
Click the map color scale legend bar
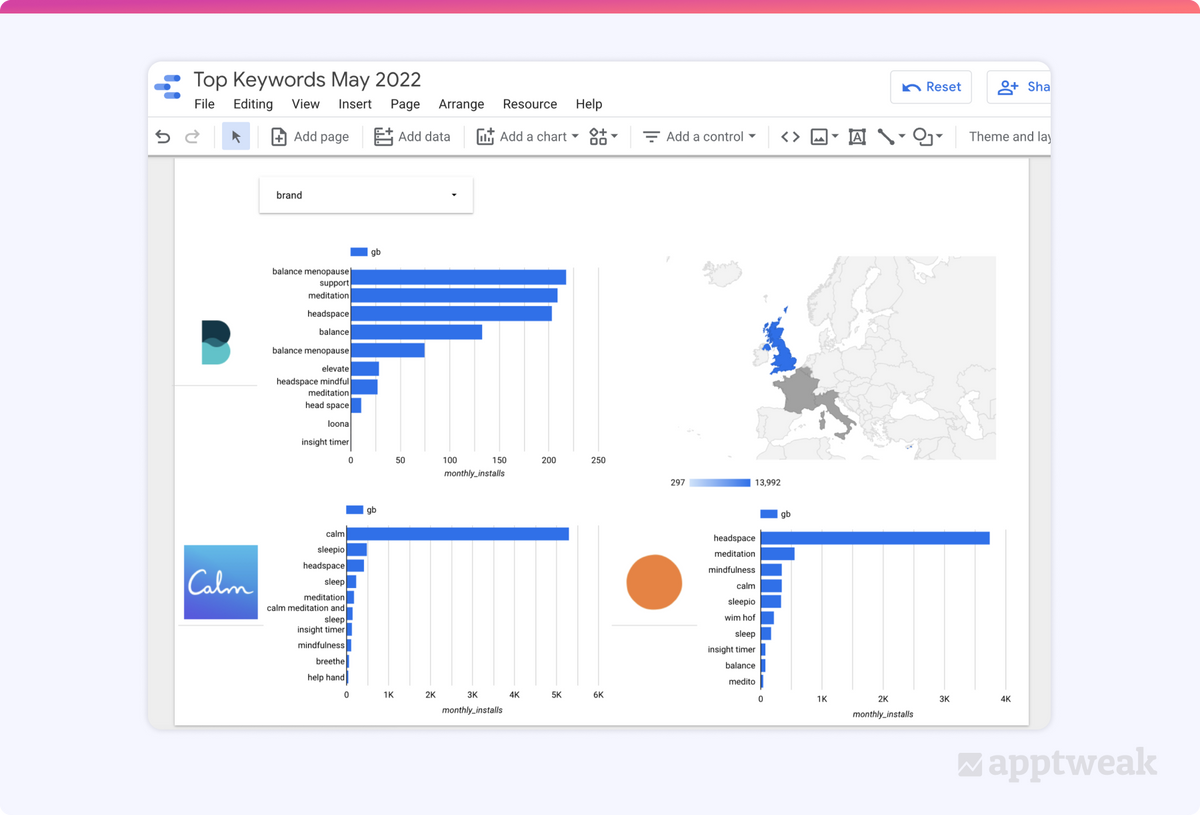coord(719,482)
